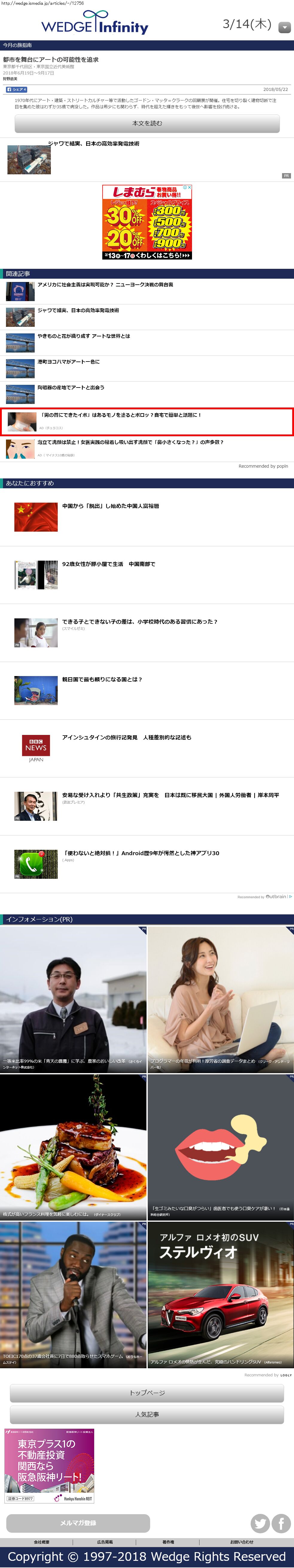Open the dropdown menu arrow beside the date

pos(284,28)
